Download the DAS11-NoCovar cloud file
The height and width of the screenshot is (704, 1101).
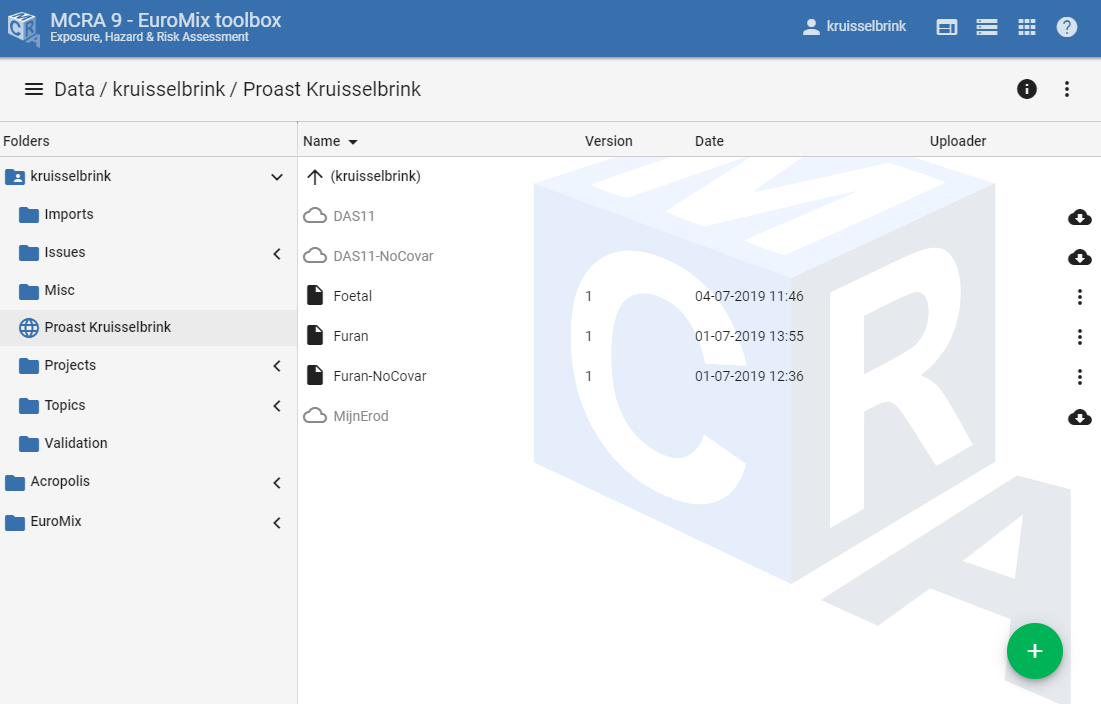[1079, 257]
